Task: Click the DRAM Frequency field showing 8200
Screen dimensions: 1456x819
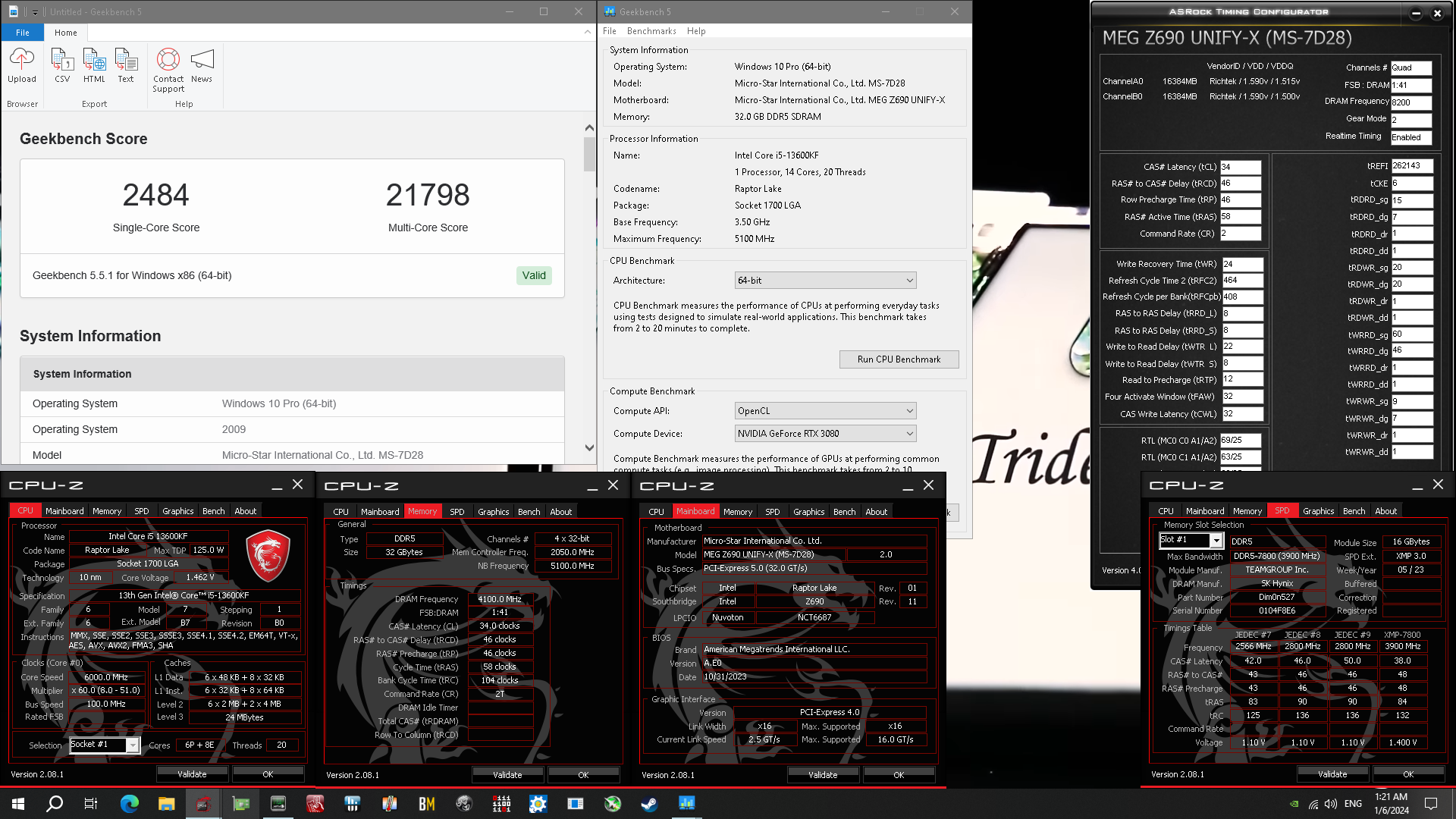Action: tap(1410, 102)
